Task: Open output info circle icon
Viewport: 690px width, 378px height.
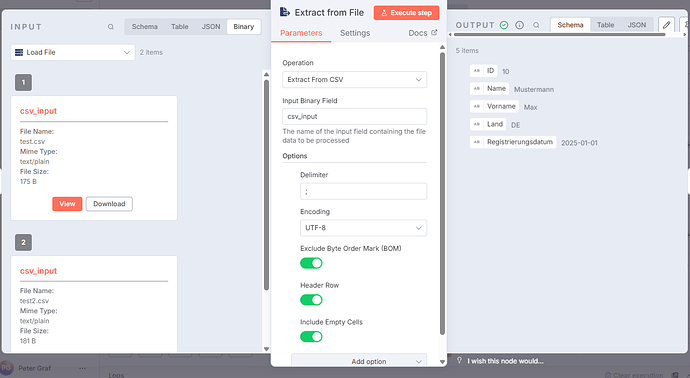Action: tap(520, 25)
